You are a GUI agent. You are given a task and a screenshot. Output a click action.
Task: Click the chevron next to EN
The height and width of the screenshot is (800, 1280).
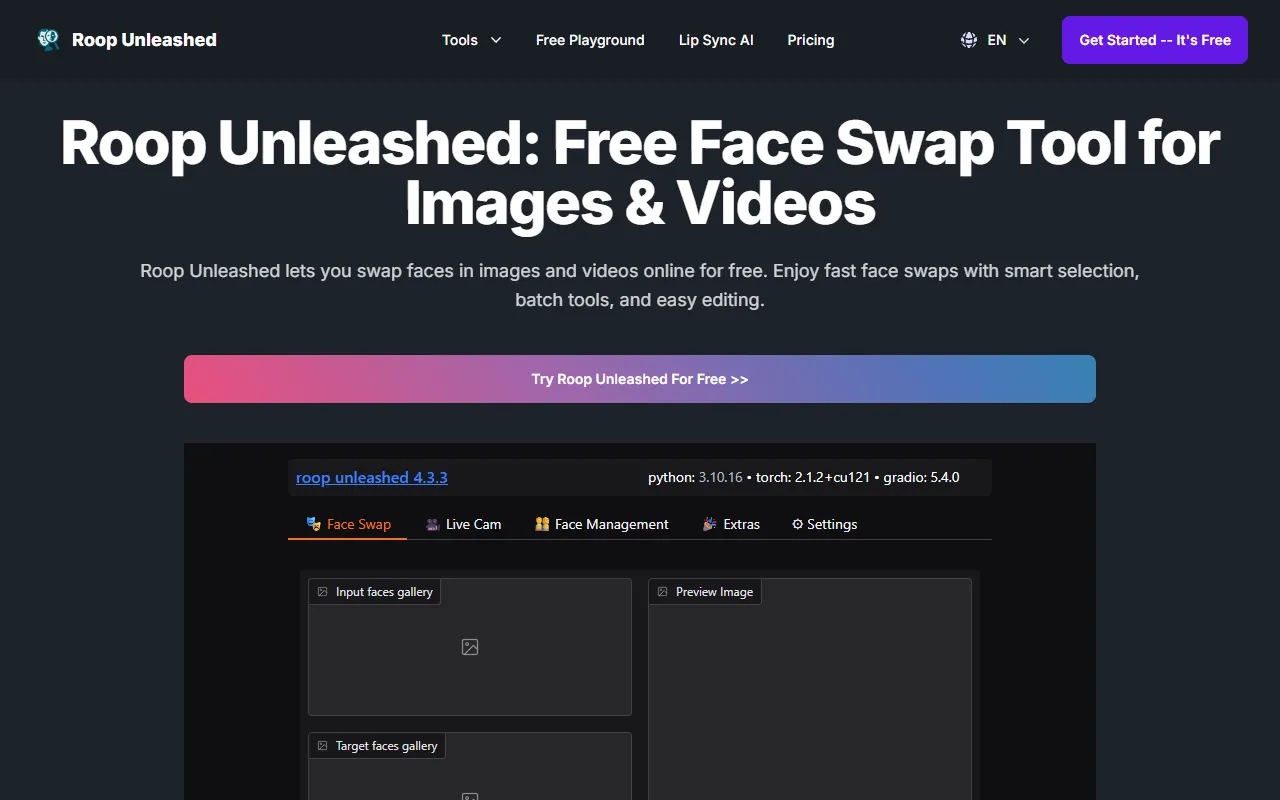coord(1024,41)
